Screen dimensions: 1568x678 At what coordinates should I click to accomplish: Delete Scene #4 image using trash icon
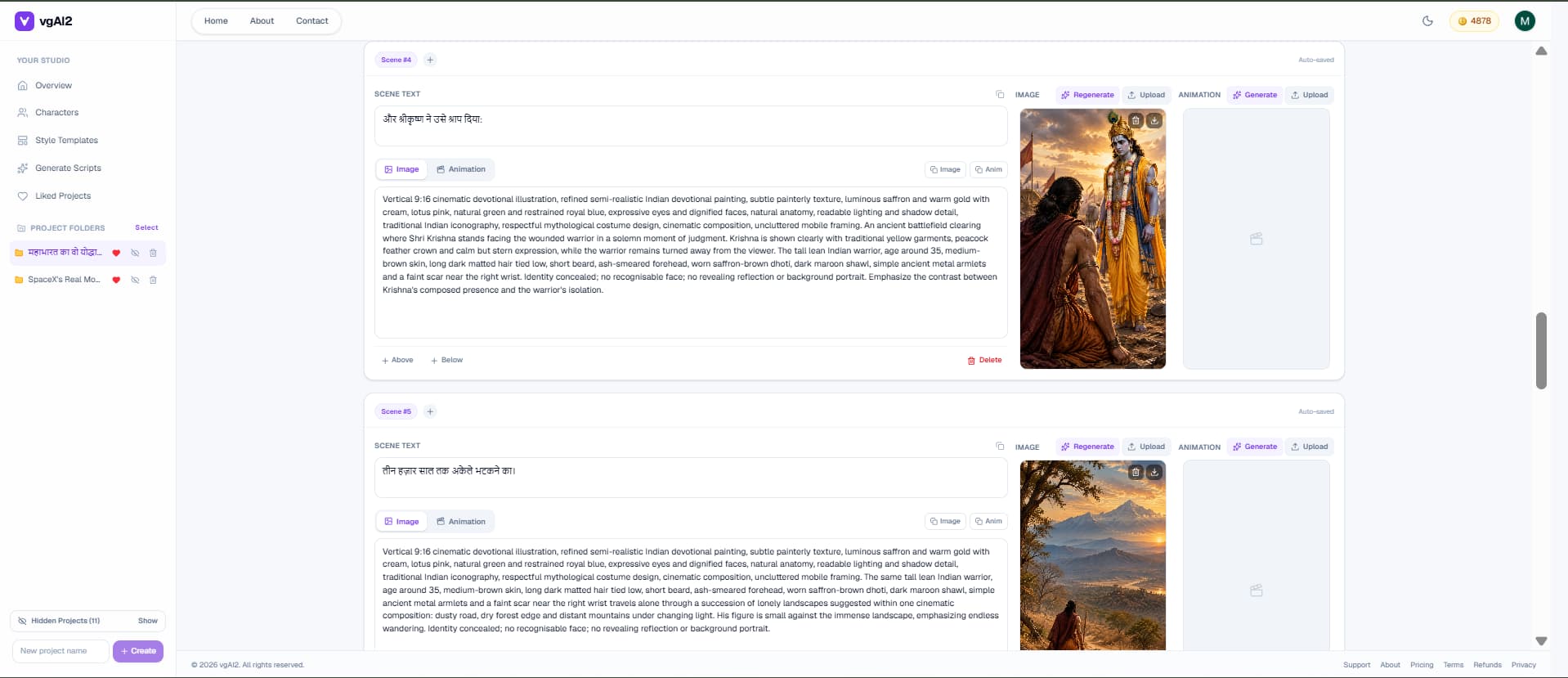coord(1136,120)
